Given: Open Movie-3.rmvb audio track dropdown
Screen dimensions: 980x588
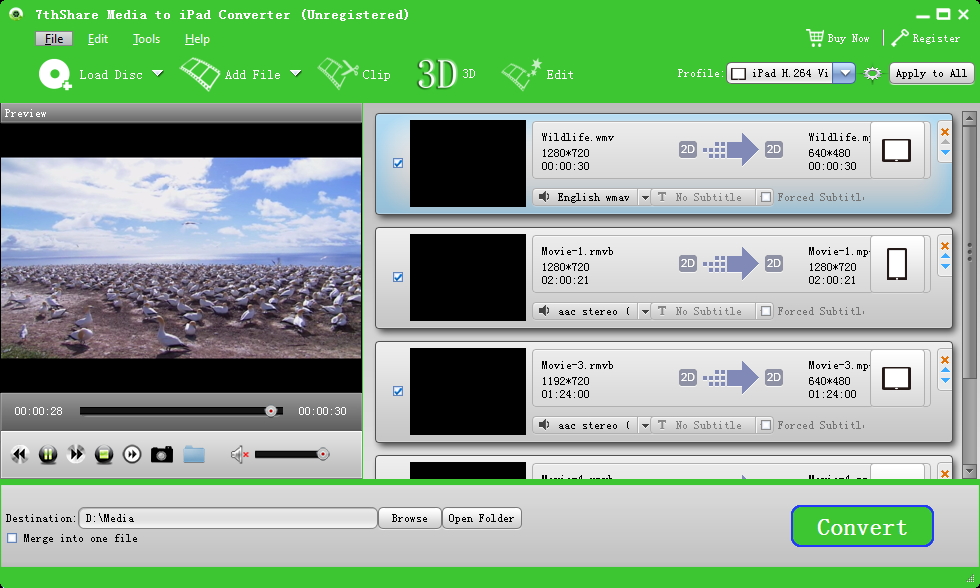Looking at the screenshot, I should pyautogui.click(x=644, y=426).
